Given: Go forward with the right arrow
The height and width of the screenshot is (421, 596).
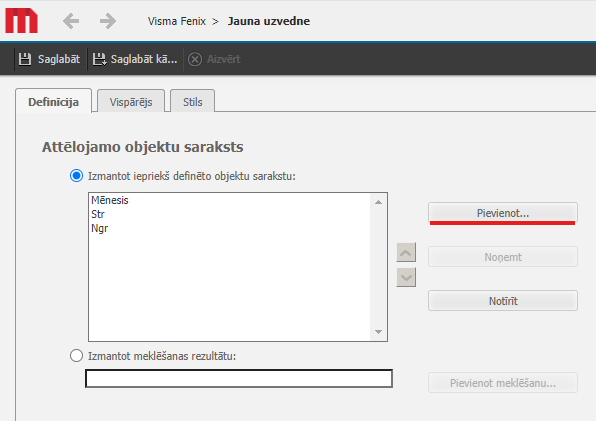Looking at the screenshot, I should tap(108, 21).
